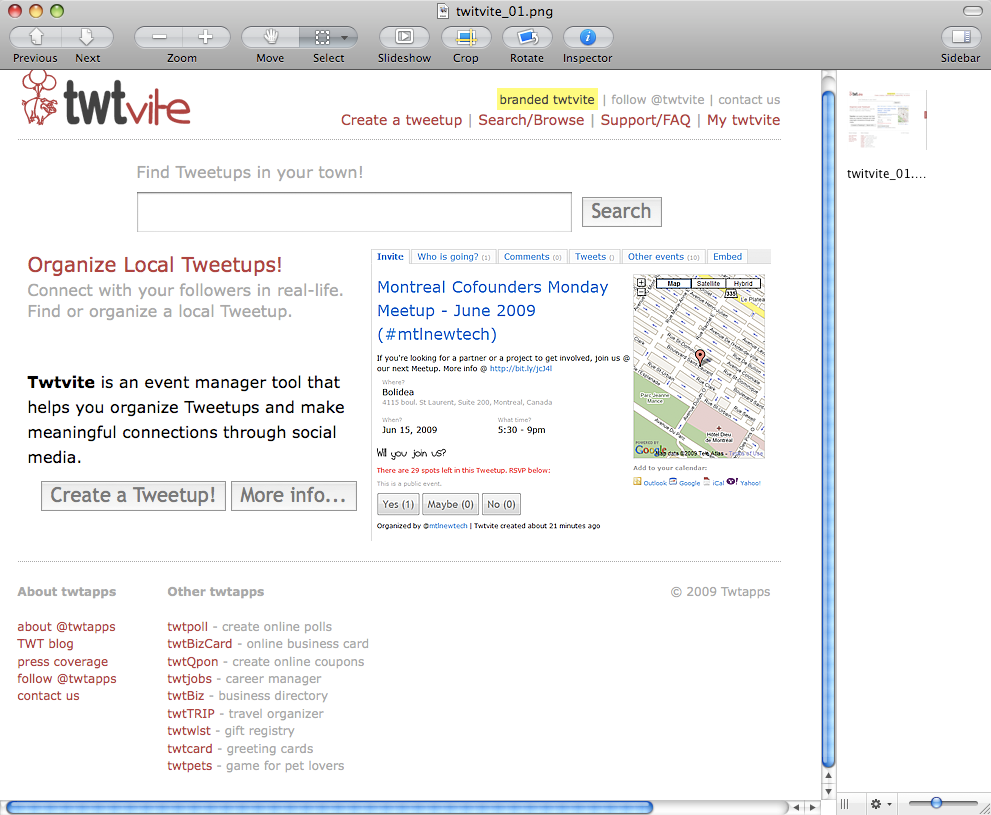Click the Find Tweetups search field
Image resolution: width=991 pixels, height=815 pixels.
pos(355,212)
